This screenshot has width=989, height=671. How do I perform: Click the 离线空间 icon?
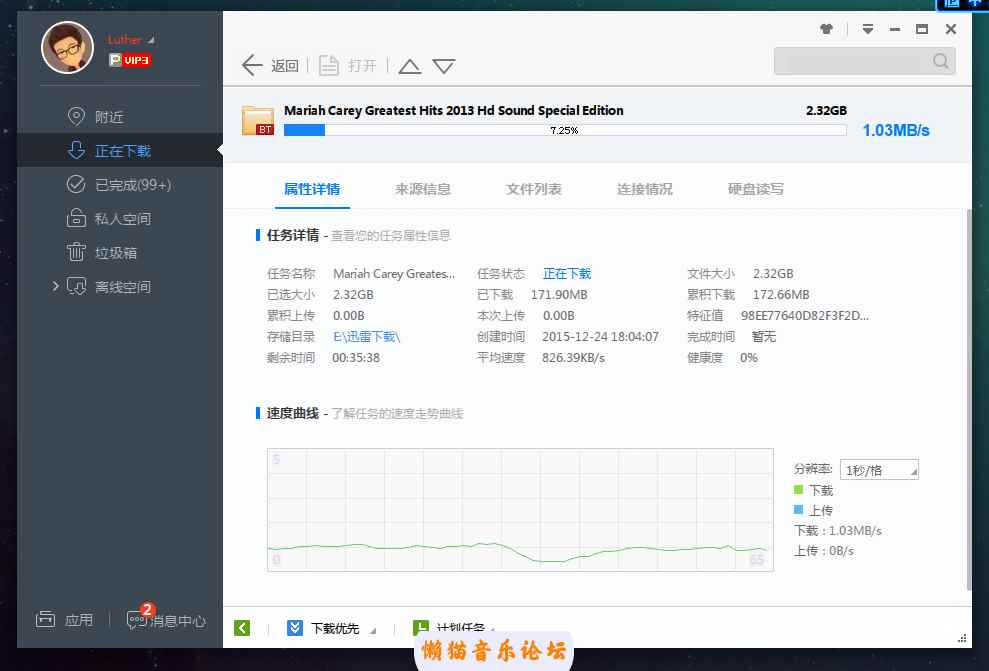pyautogui.click(x=76, y=286)
